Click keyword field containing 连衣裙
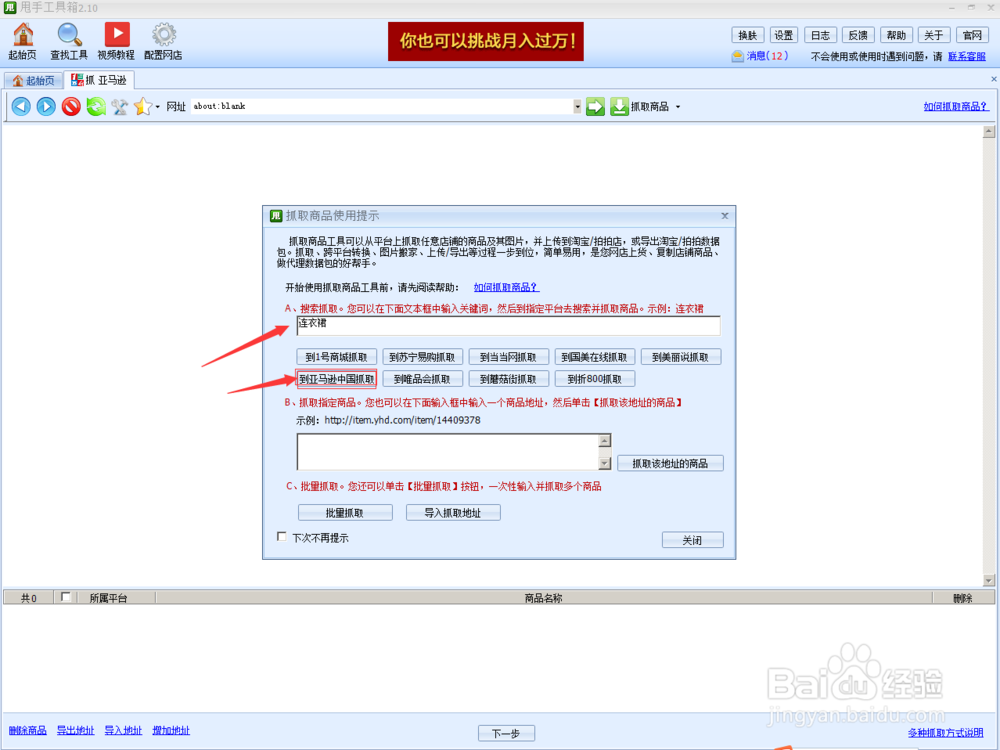 508,325
